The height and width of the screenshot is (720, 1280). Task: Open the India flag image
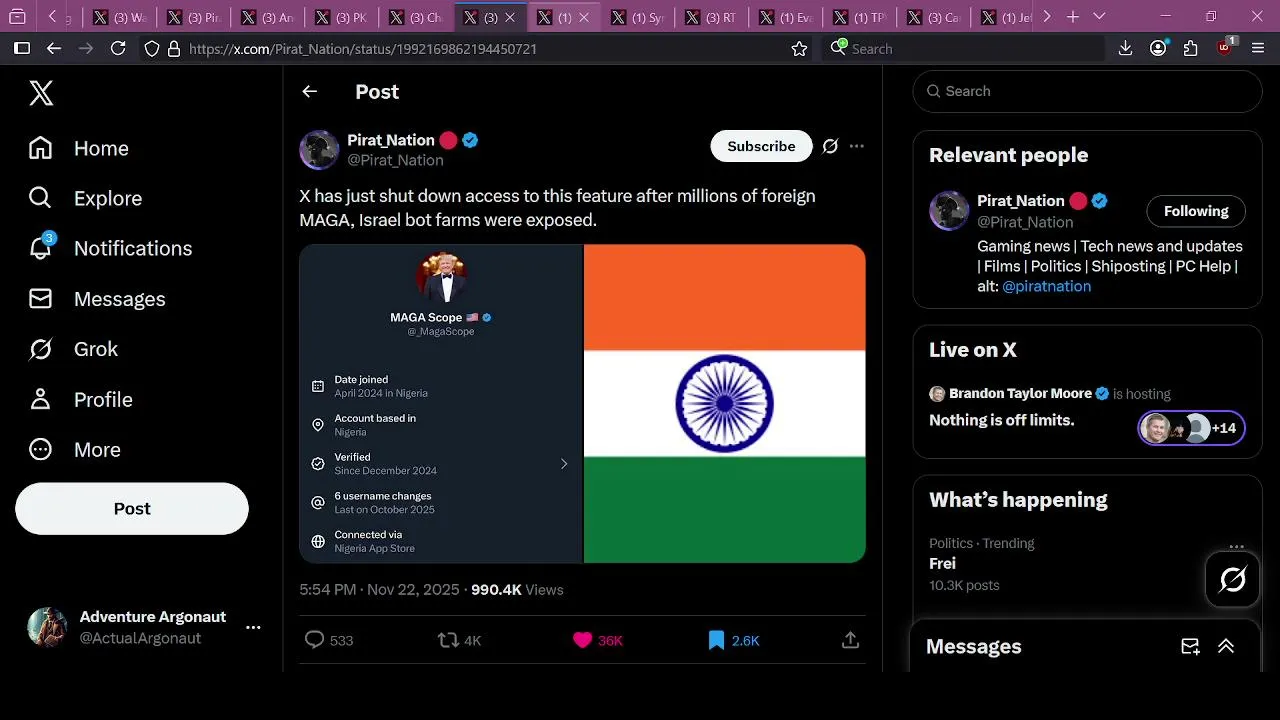pos(725,403)
